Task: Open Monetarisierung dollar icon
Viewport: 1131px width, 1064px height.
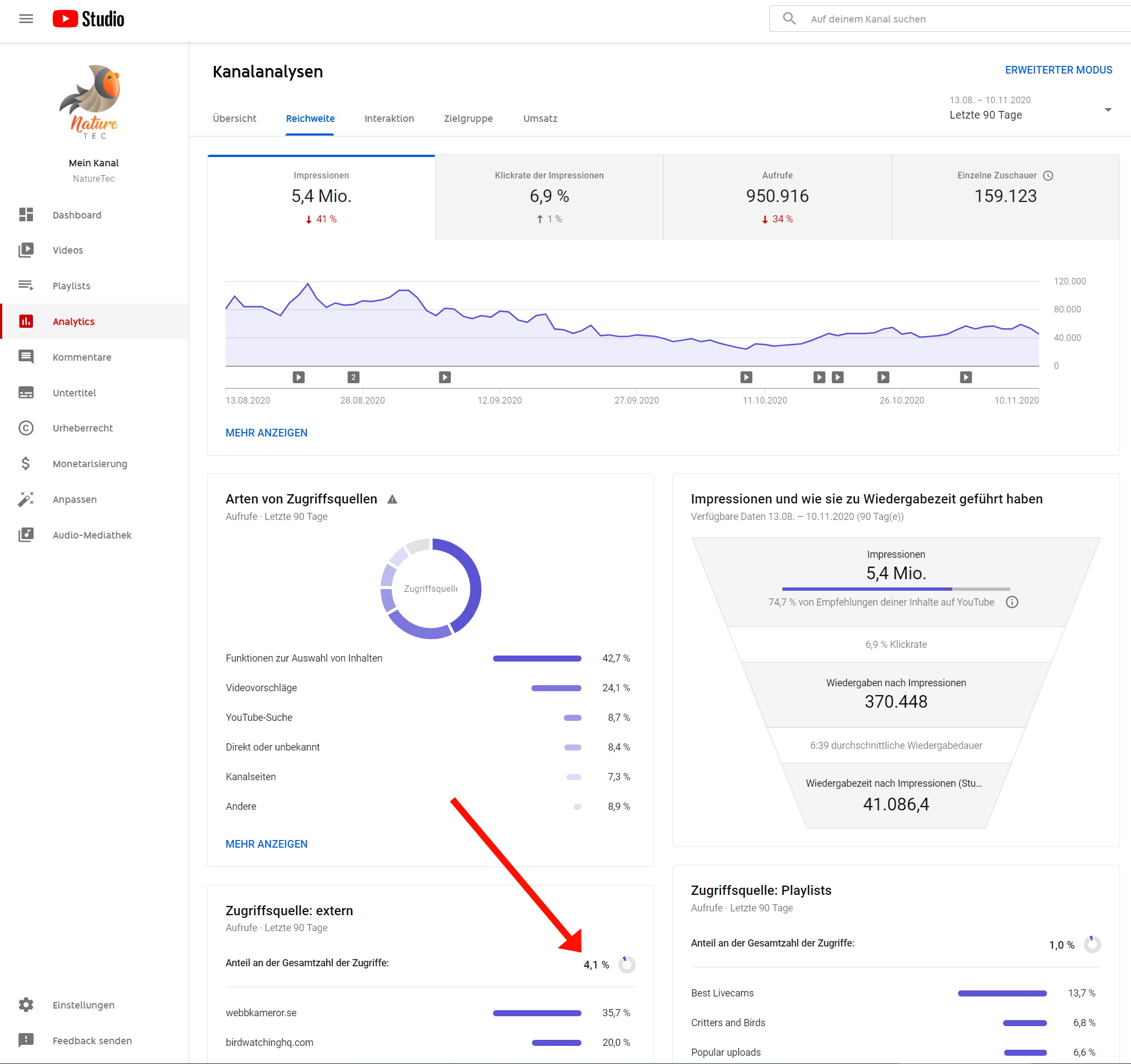Action: pyautogui.click(x=26, y=463)
